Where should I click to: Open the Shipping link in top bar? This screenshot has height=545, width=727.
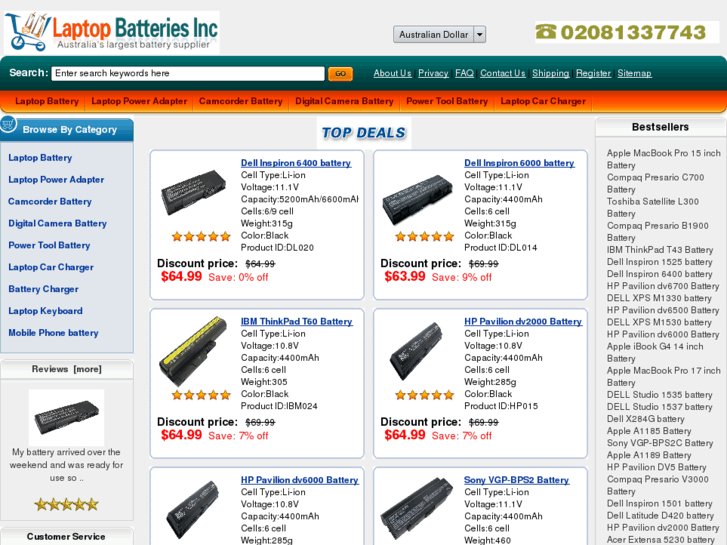(550, 73)
